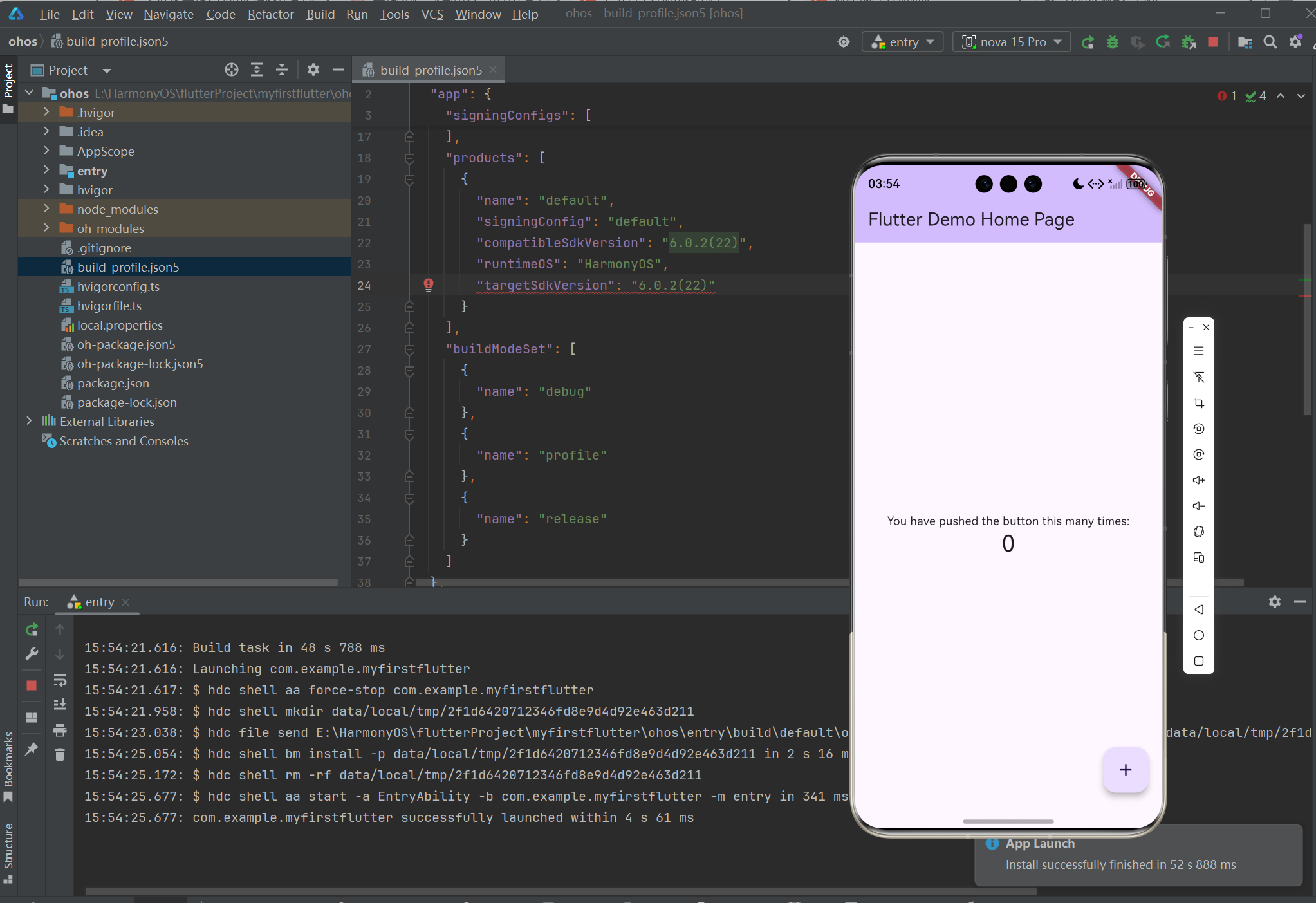Image resolution: width=1316 pixels, height=903 pixels.
Task: Click the Rerun entry icon in Run panel
Action: [x=32, y=629]
